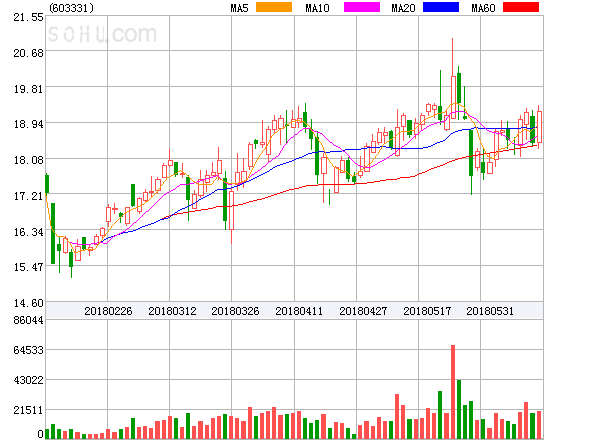Click the MA5 legend label
Screen dimensions: 600x440
[x=239, y=8]
